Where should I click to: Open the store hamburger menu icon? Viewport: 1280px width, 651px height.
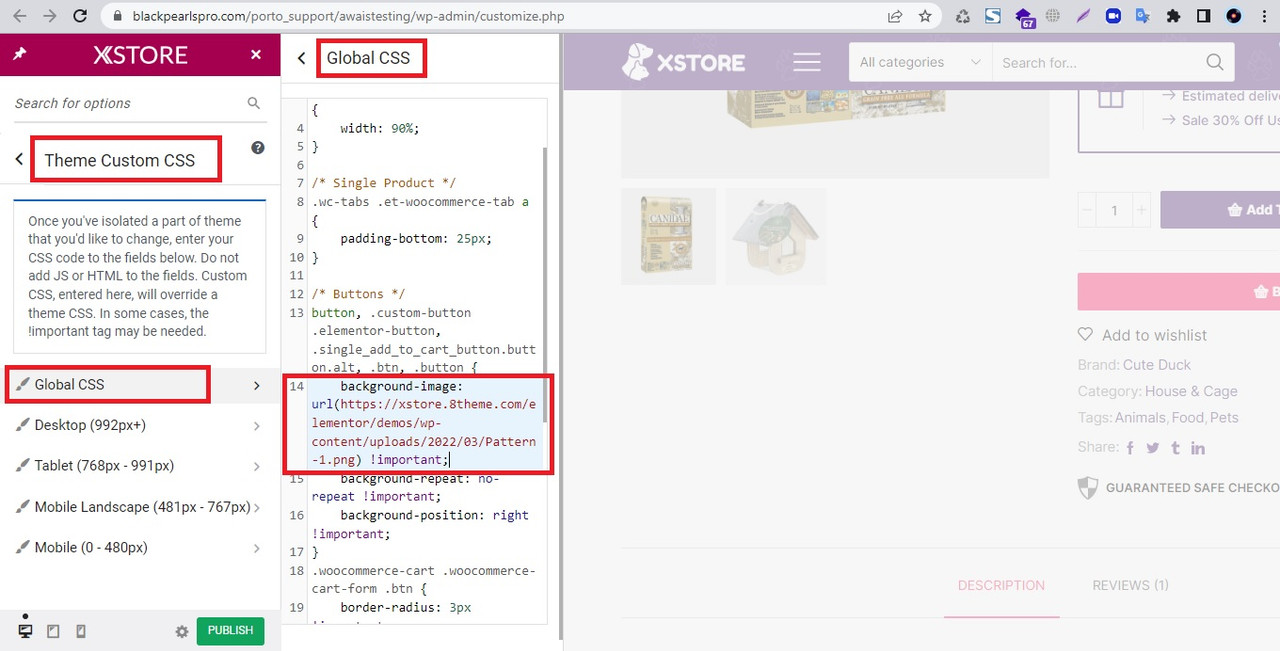806,62
